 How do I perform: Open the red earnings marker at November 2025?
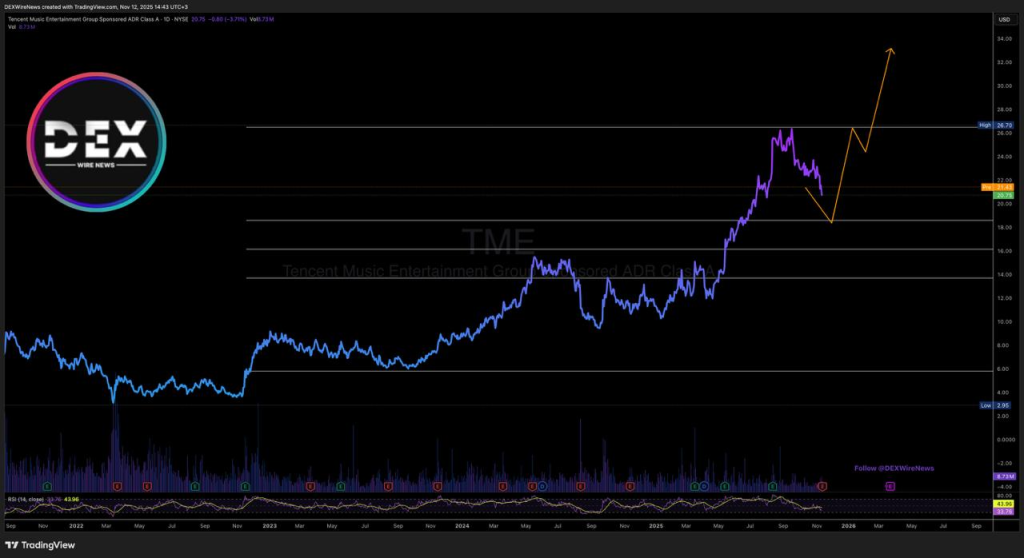pos(822,486)
